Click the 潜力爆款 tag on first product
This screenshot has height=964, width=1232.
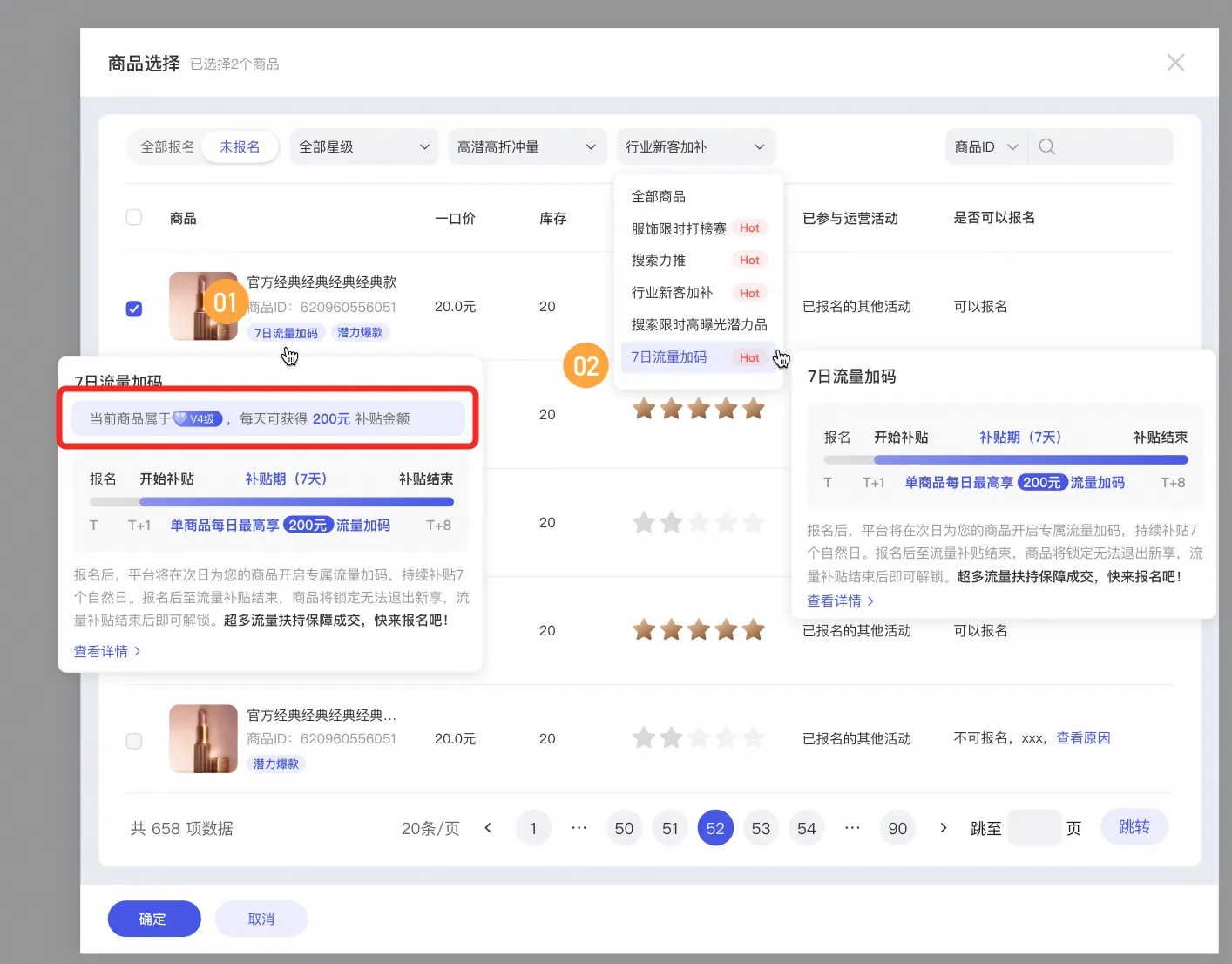360,333
